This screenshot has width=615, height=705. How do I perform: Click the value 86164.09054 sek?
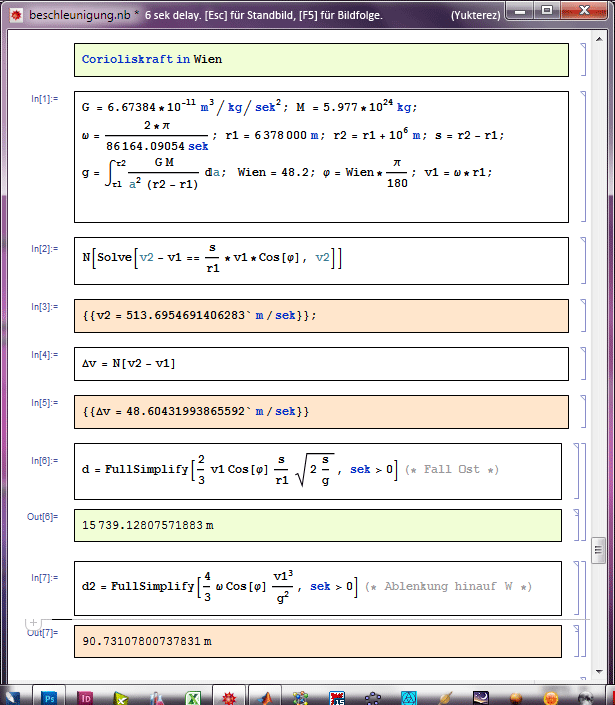pos(157,146)
